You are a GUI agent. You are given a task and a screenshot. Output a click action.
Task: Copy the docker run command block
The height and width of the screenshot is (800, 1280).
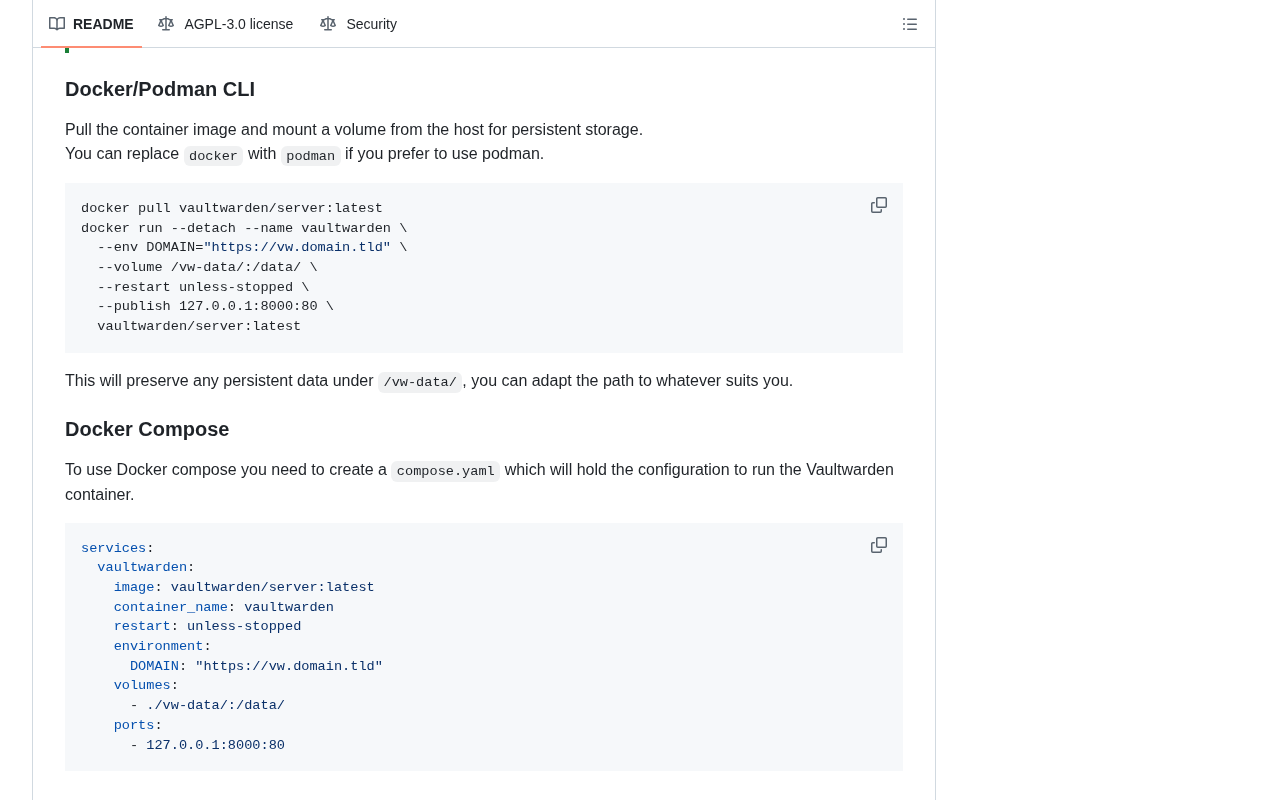(x=879, y=205)
